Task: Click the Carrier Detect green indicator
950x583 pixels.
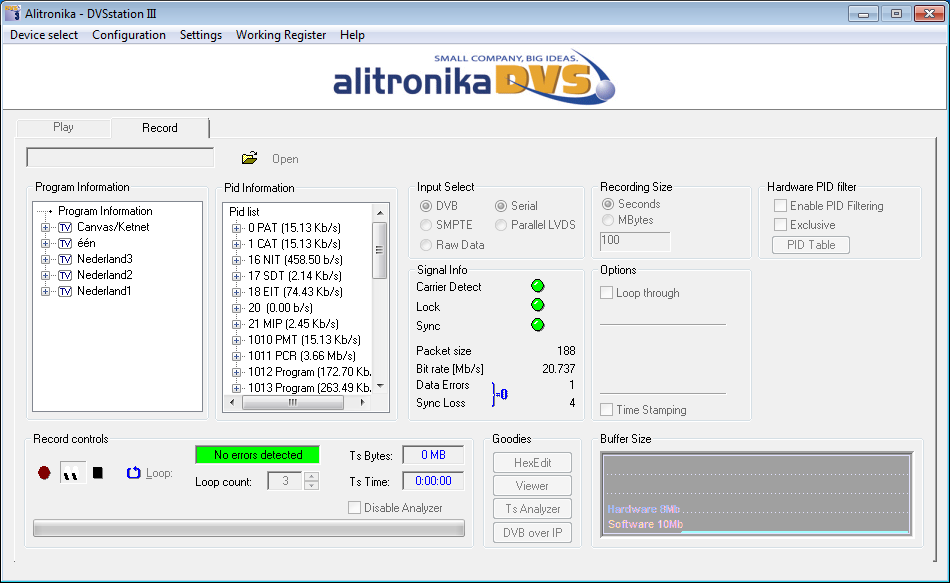Action: pos(537,287)
